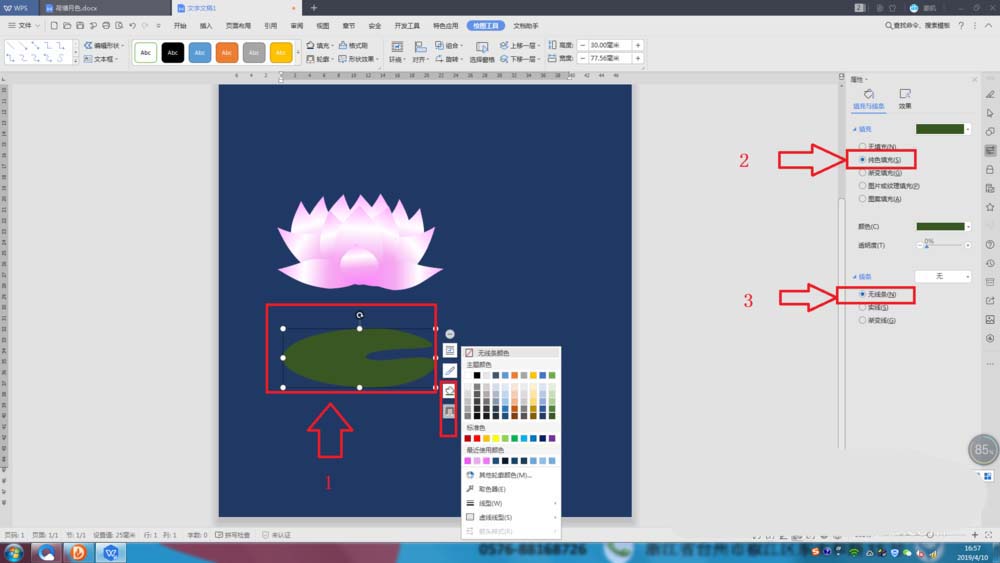
Task: Collapse the 填充 section triangle
Action: point(855,129)
